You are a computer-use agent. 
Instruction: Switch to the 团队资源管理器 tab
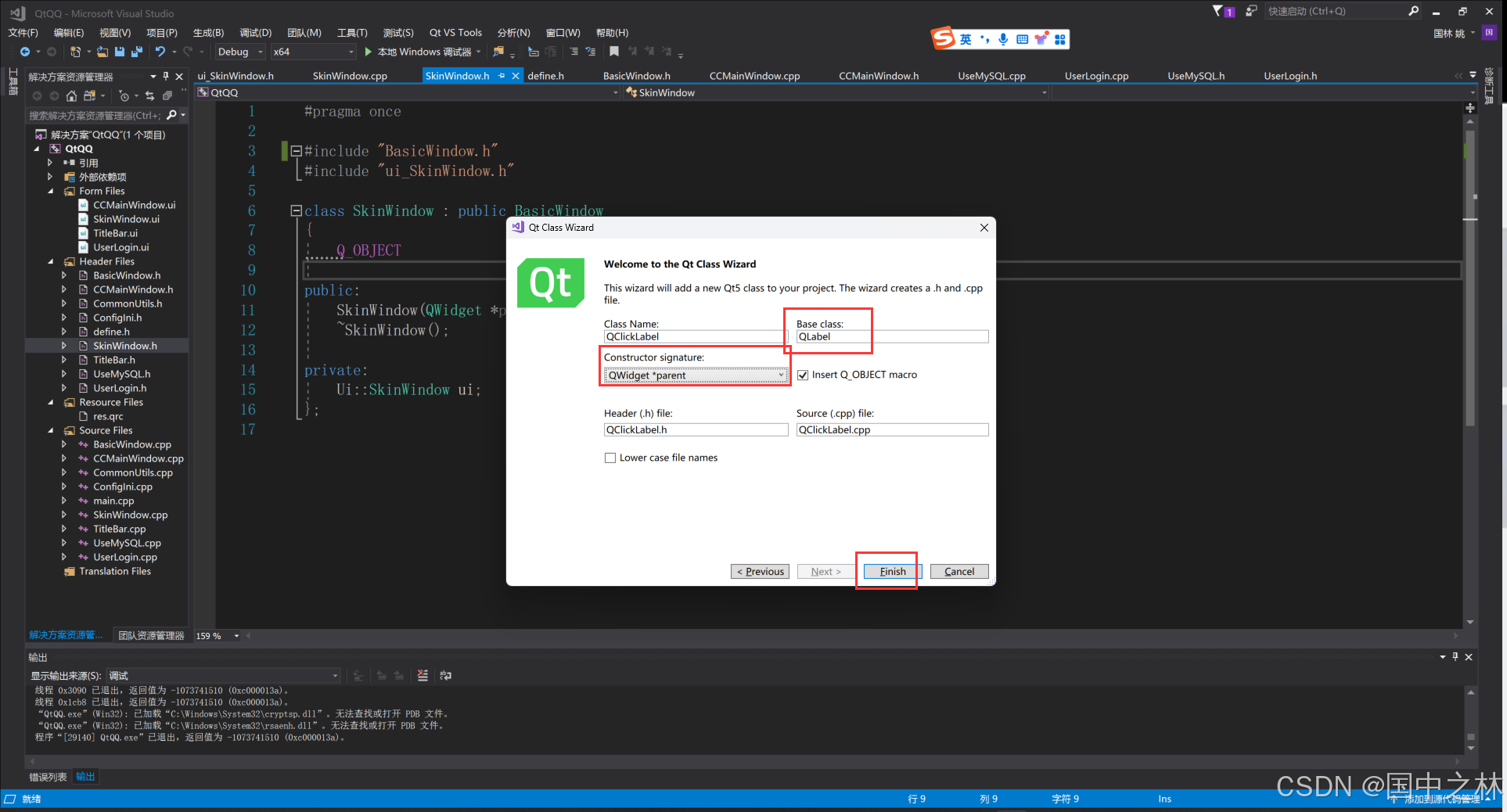(x=151, y=635)
